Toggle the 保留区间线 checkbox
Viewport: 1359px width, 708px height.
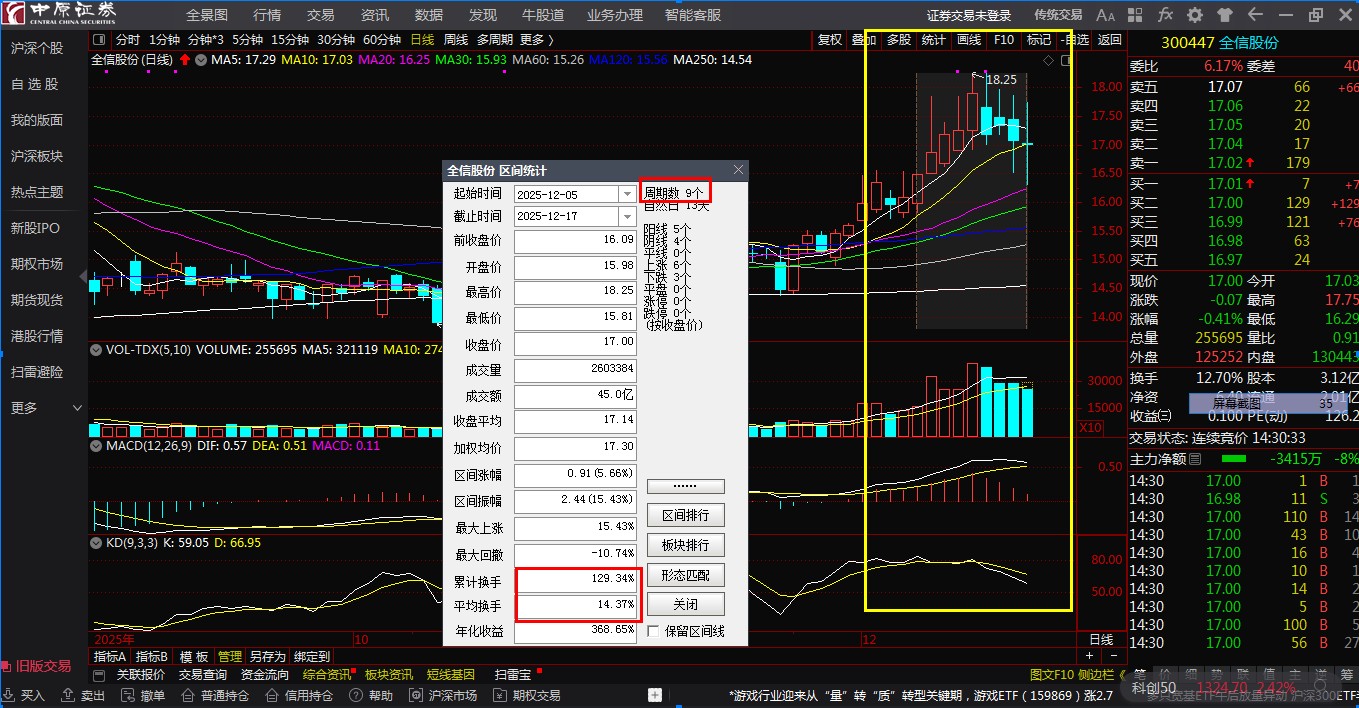654,632
